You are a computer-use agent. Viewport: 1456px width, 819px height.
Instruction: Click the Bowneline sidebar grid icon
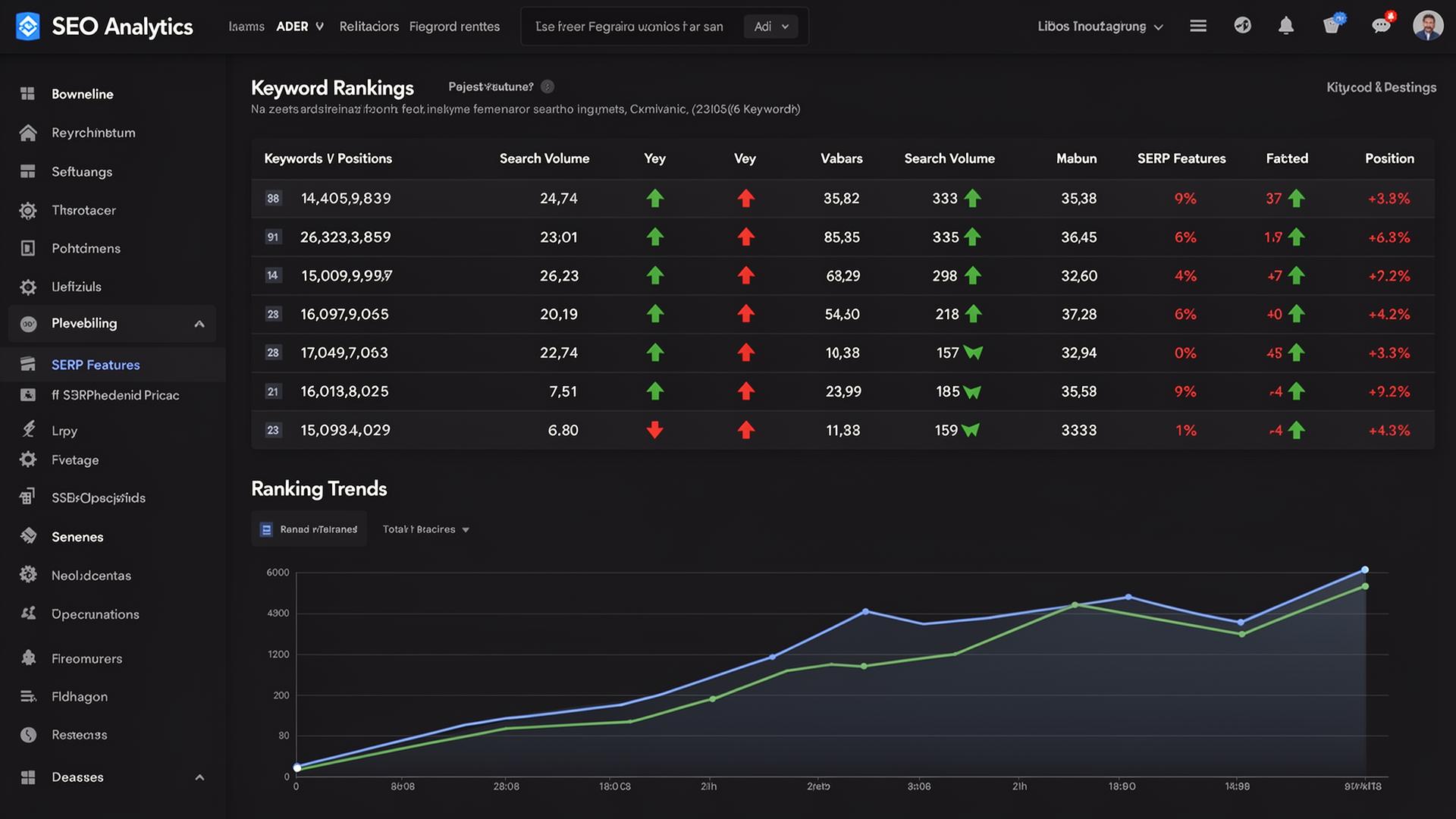point(28,94)
